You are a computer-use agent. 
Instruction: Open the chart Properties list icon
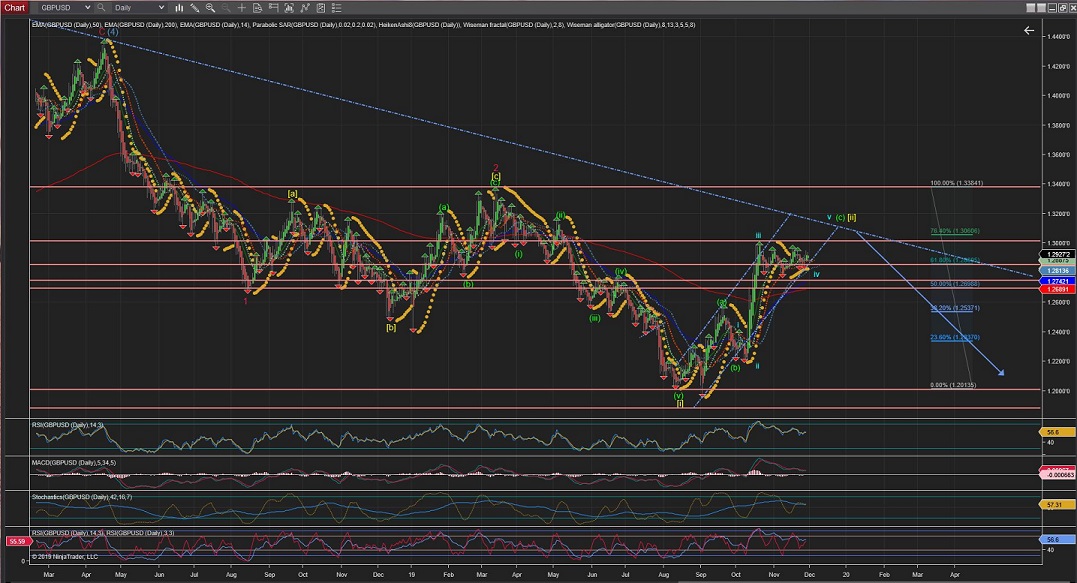[x=336, y=7]
